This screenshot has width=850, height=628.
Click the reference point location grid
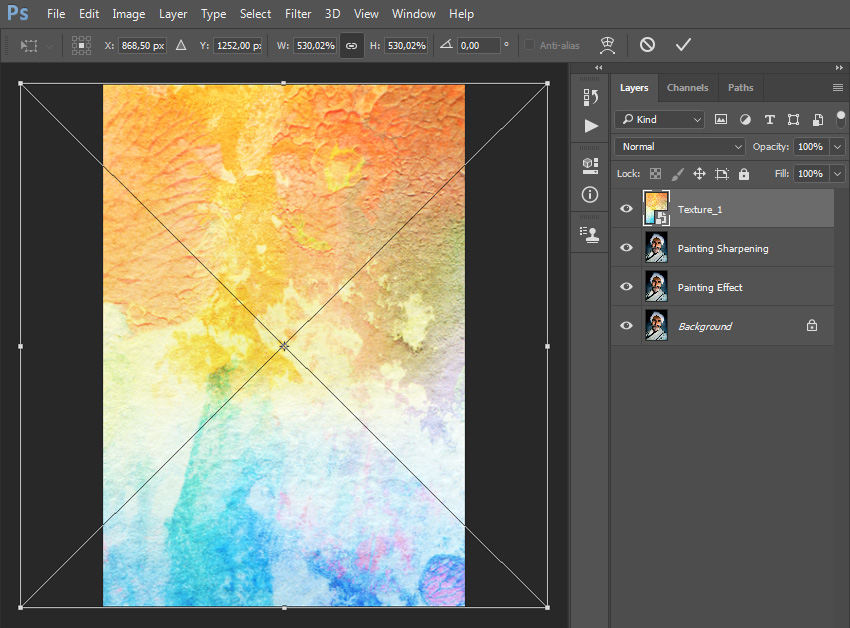pos(81,45)
